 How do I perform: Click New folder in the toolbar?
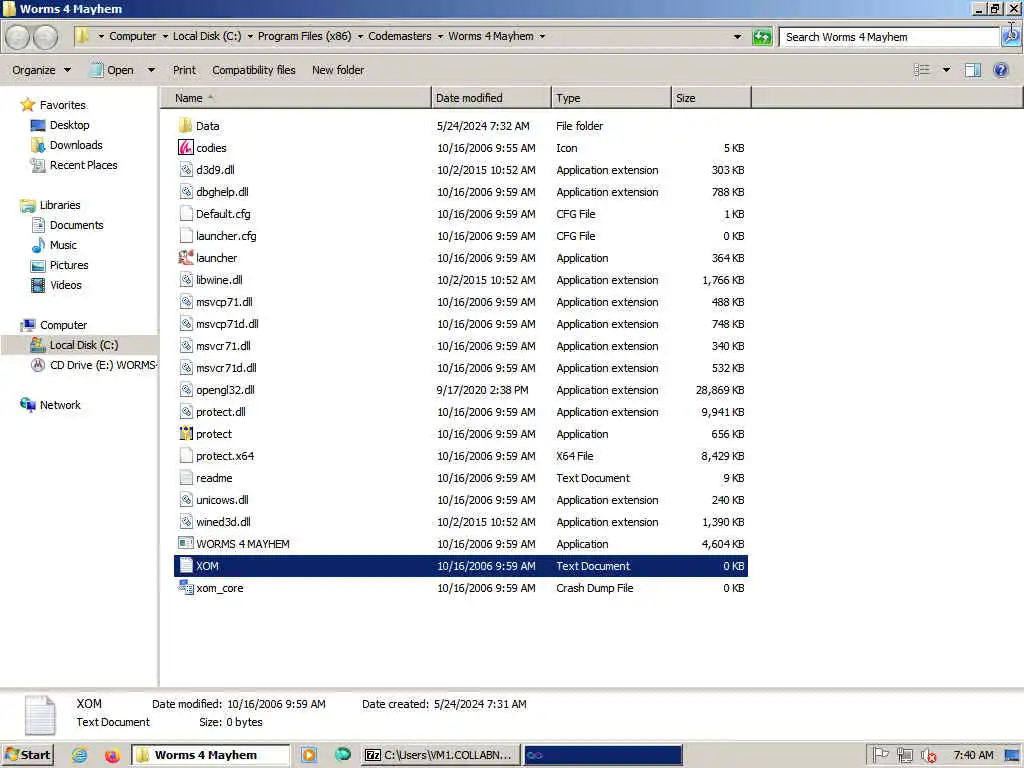coord(338,70)
